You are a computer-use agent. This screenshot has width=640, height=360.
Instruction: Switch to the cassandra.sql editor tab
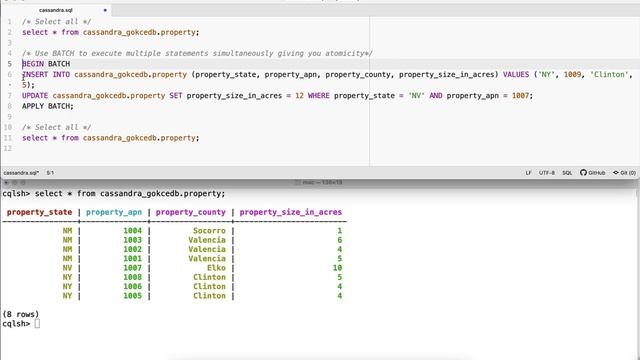(x=56, y=10)
